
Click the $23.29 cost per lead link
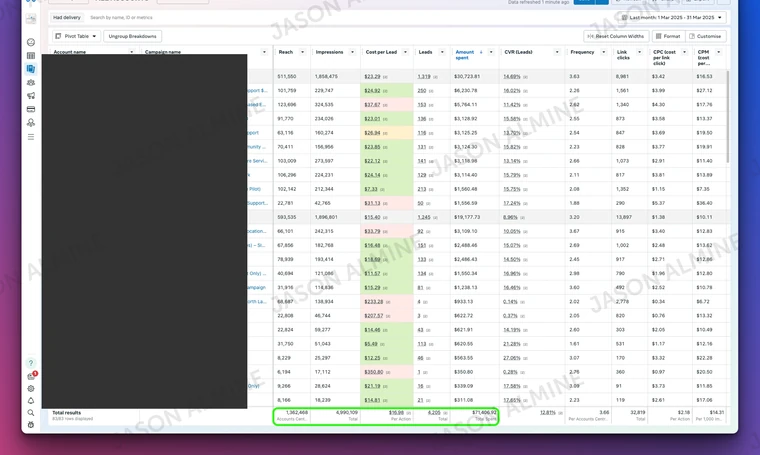point(372,77)
